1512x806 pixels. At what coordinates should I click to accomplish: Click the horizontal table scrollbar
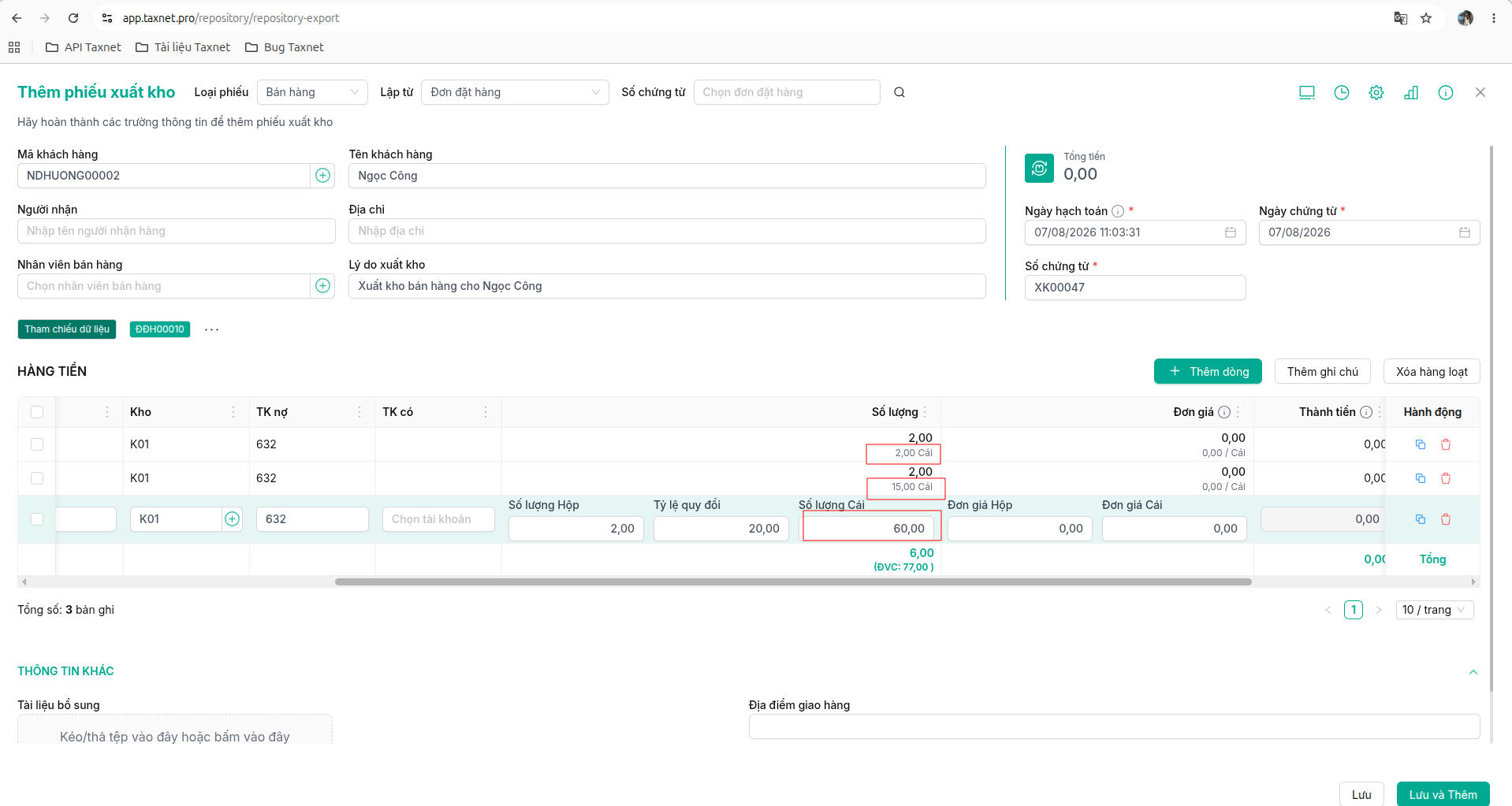pyautogui.click(x=793, y=582)
